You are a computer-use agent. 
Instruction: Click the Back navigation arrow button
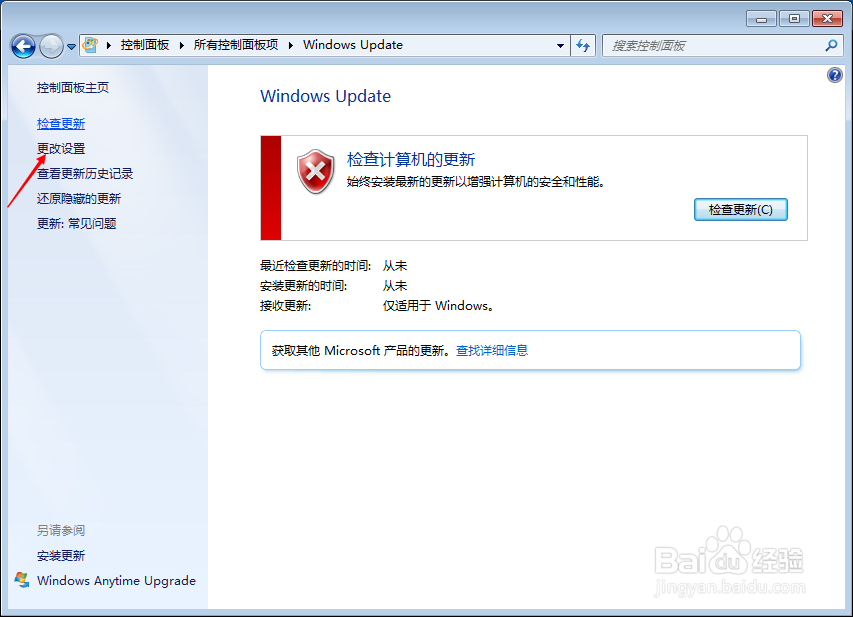[x=23, y=46]
